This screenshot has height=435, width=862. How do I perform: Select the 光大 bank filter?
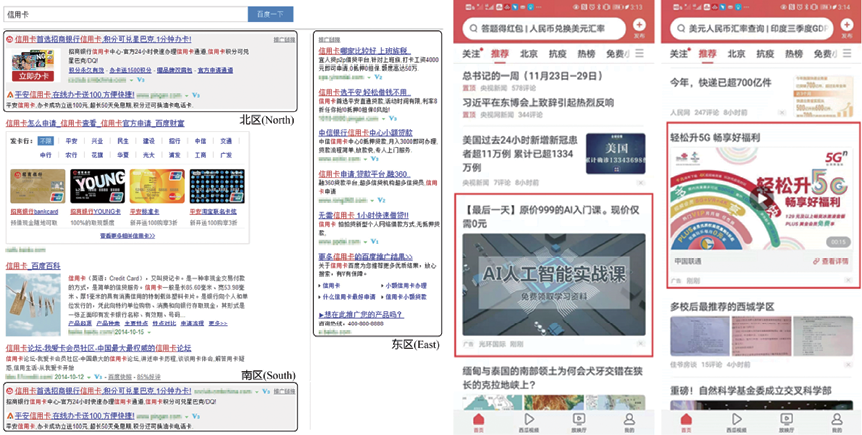[149, 156]
